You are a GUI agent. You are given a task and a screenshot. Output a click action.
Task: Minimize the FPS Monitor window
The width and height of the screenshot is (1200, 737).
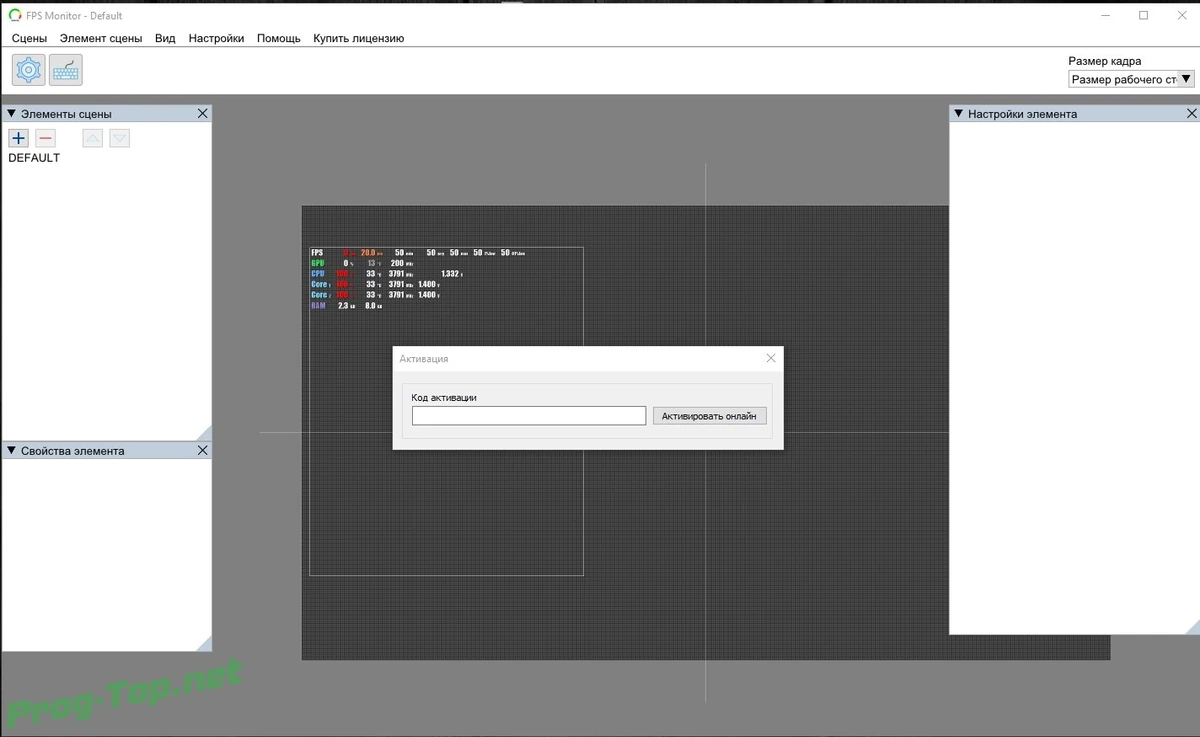pyautogui.click(x=1106, y=15)
